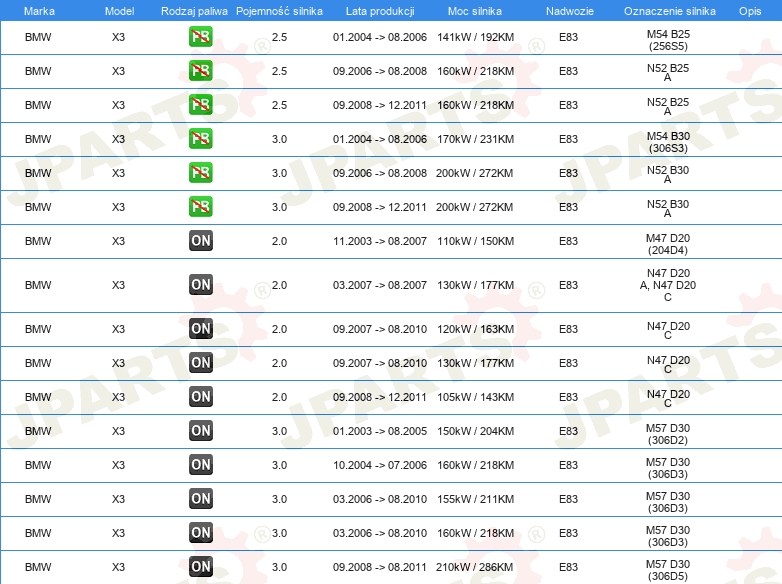Screen dimensions: 782x584
Task: Click the E83 body cell in the 210kW / 286KM row
Action: (568, 567)
